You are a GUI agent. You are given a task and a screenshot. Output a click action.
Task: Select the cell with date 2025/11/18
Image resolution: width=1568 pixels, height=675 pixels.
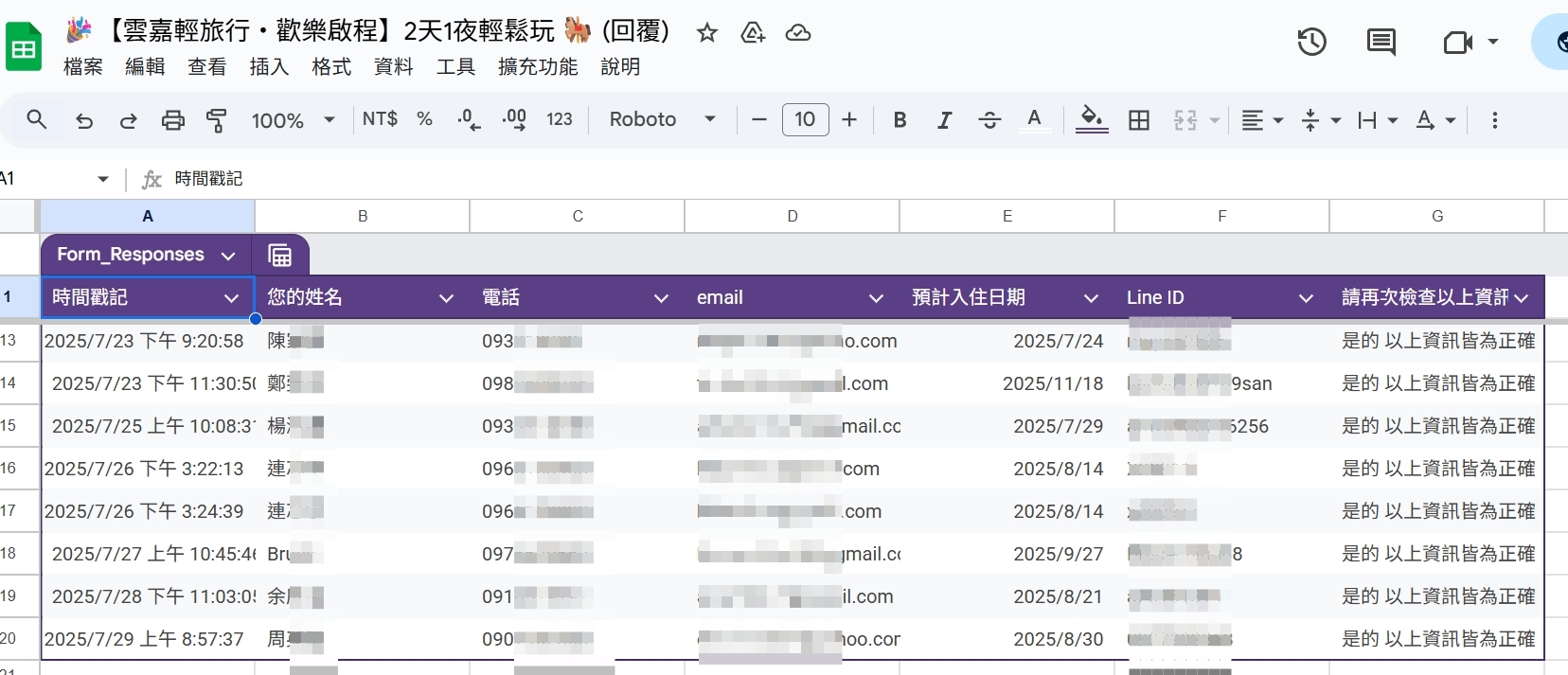(1007, 383)
